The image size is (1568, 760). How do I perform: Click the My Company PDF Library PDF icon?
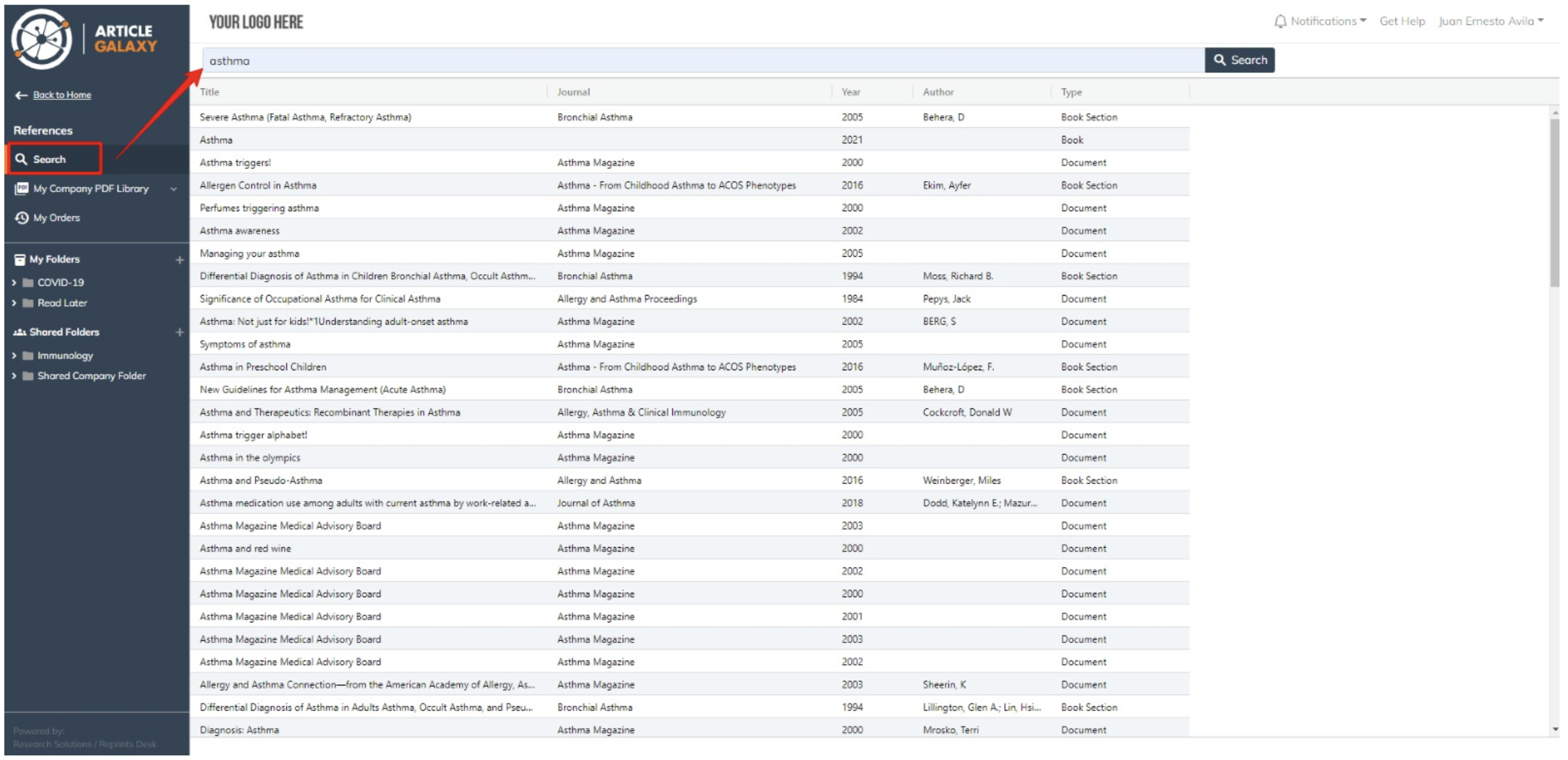[x=21, y=189]
